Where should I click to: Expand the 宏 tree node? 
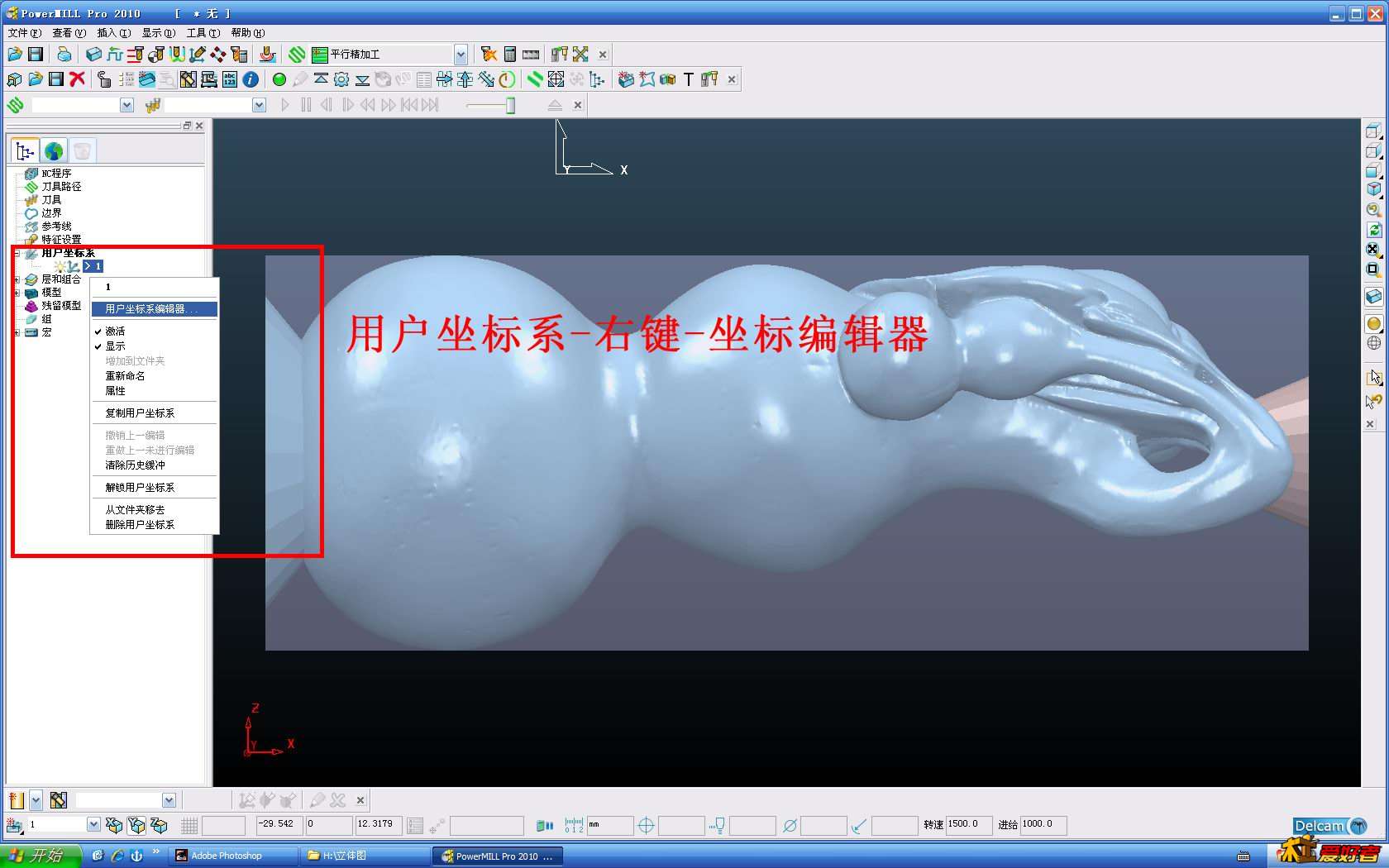pos(17,332)
